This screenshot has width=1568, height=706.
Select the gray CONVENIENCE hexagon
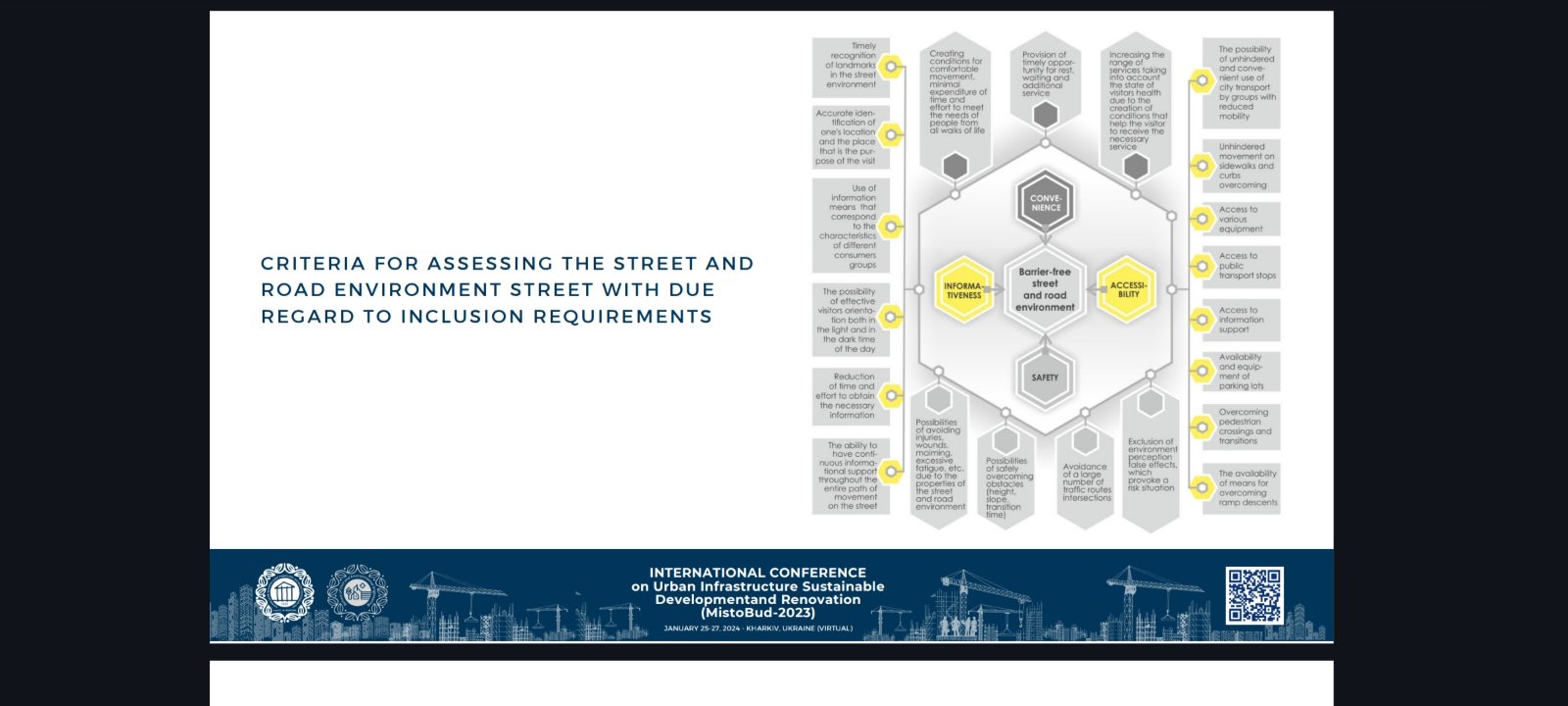(1046, 203)
